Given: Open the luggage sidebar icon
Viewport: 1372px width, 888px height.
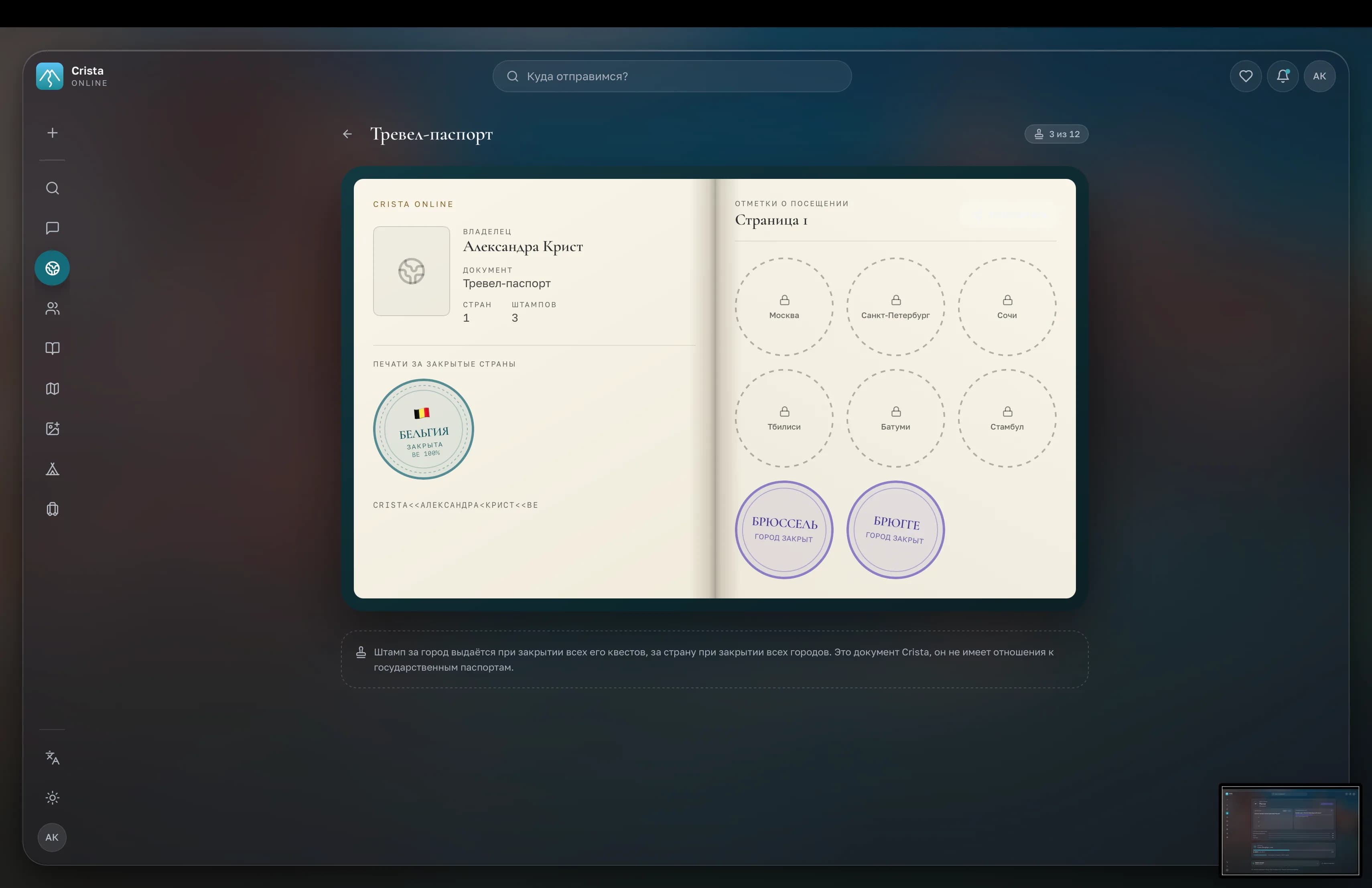Looking at the screenshot, I should tap(53, 509).
